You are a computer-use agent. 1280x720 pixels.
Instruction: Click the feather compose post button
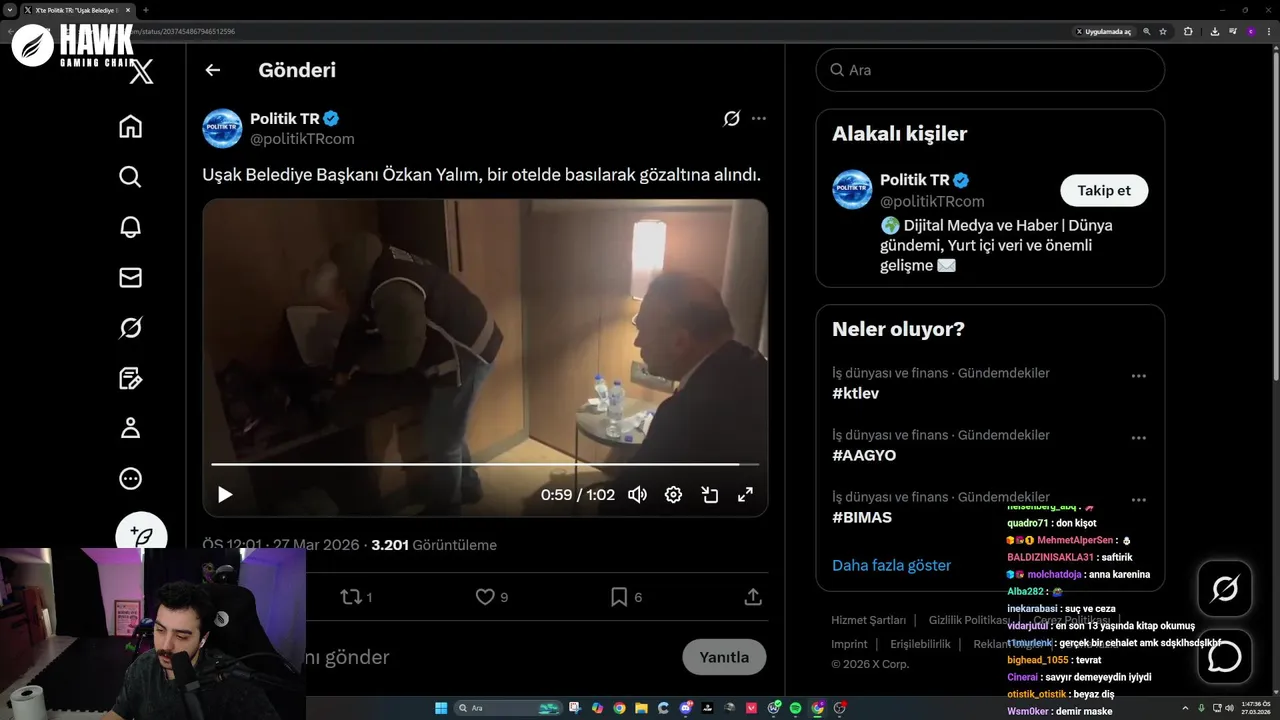[x=141, y=536]
